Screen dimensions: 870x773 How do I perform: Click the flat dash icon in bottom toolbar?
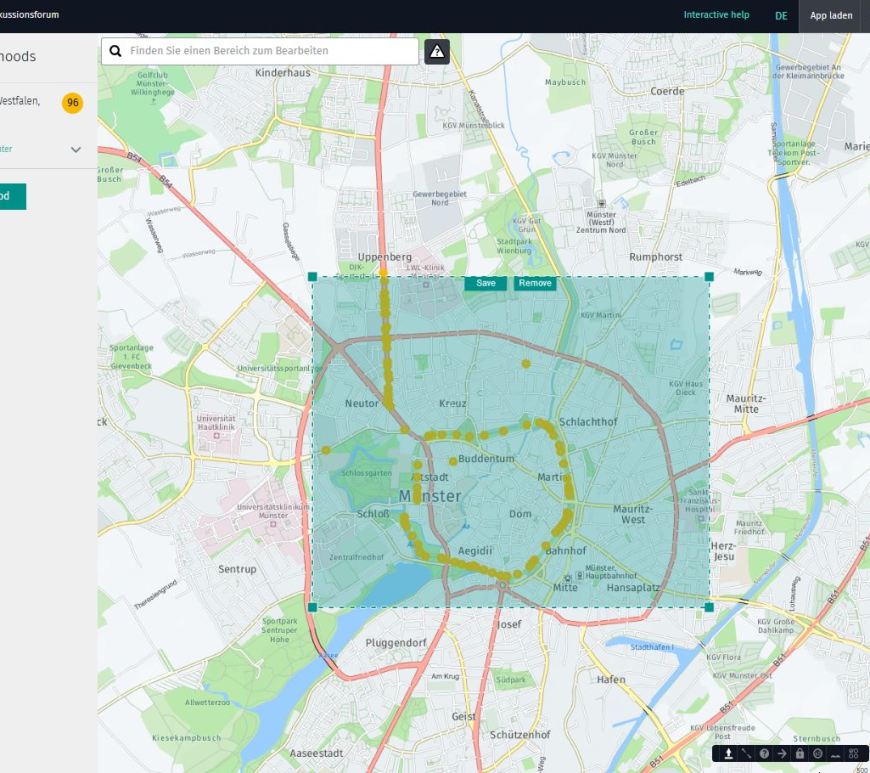tap(835, 753)
